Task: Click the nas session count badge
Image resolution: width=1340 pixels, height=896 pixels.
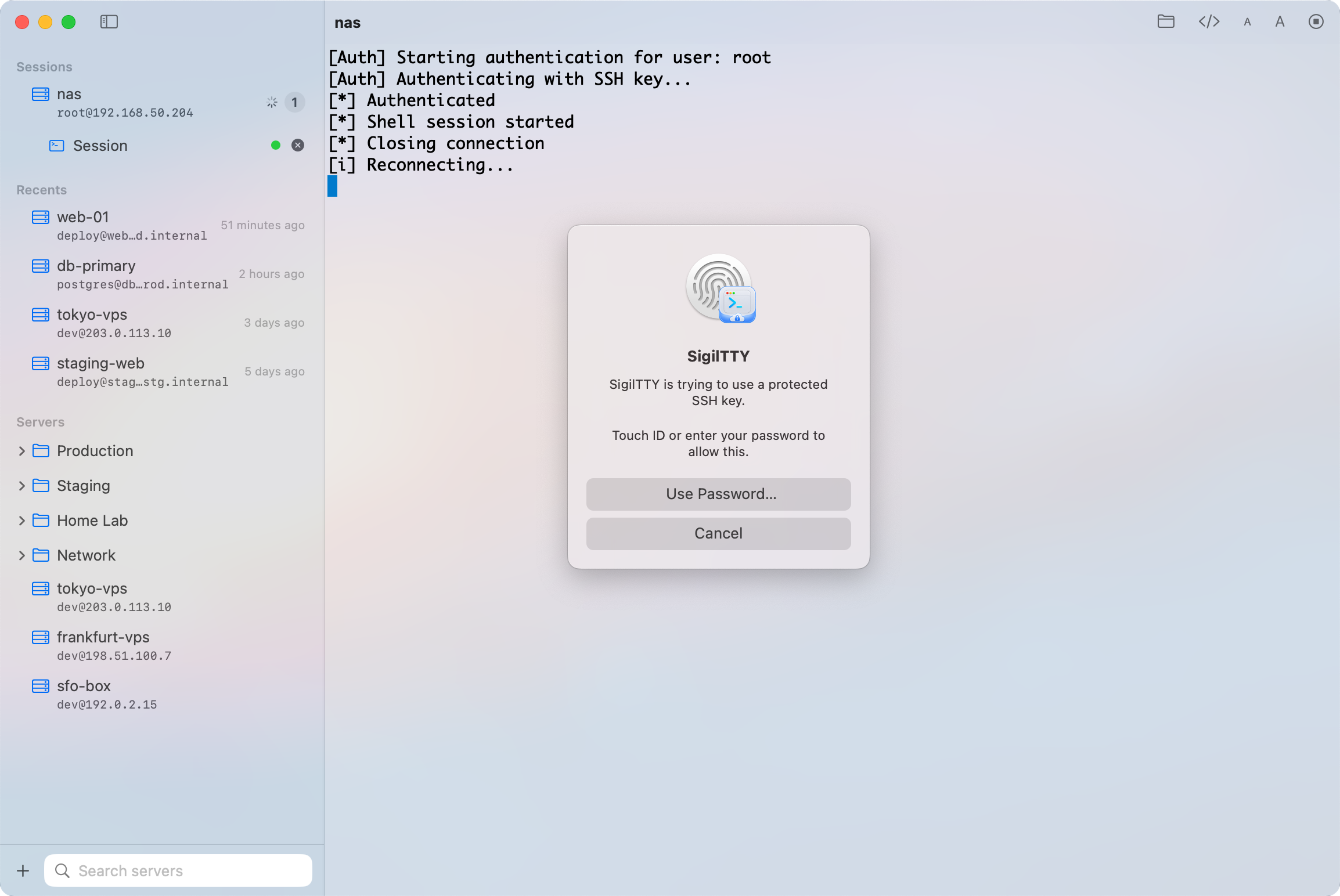Action: [295, 103]
